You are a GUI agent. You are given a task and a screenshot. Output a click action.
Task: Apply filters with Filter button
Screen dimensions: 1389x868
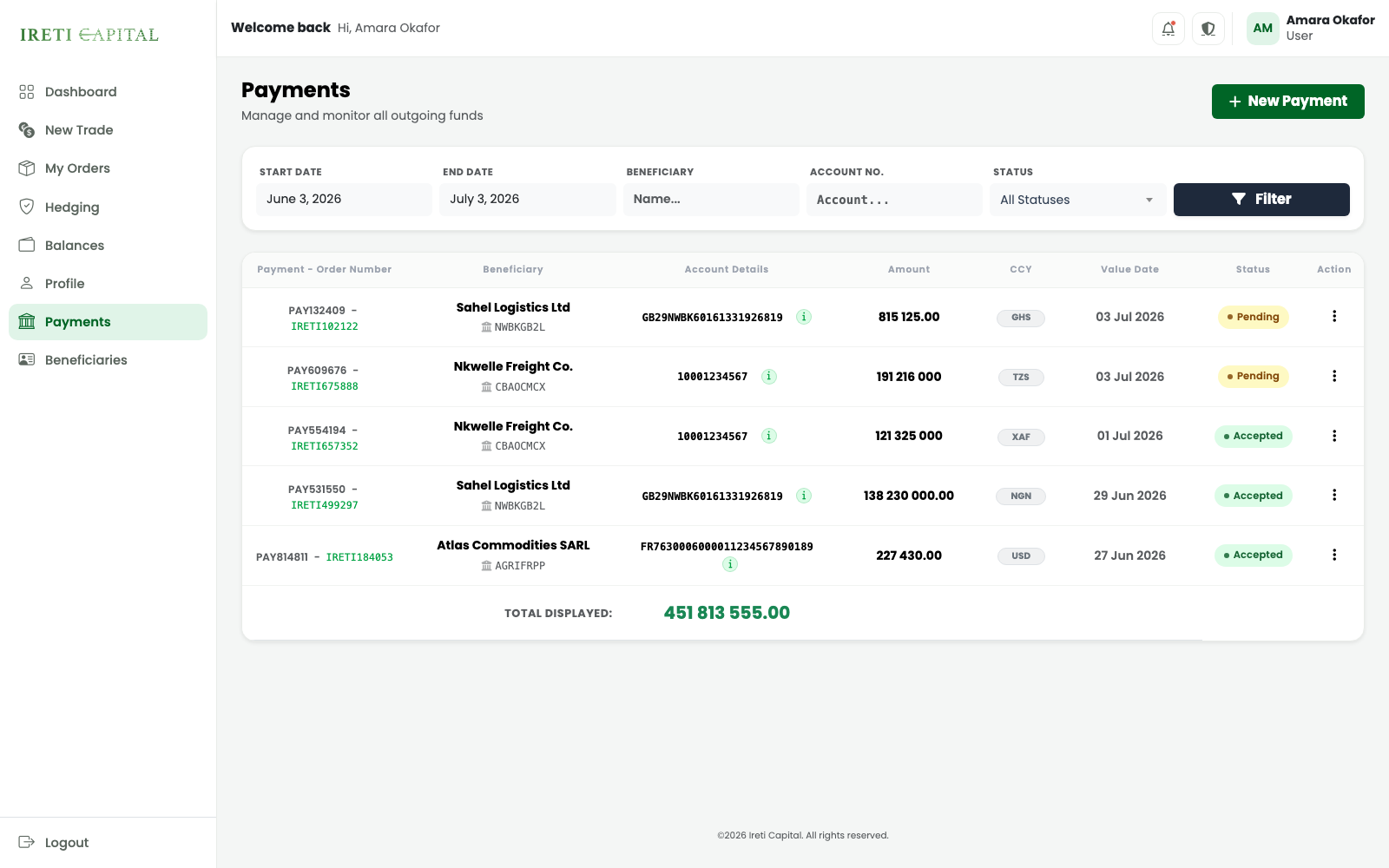pyautogui.click(x=1261, y=200)
